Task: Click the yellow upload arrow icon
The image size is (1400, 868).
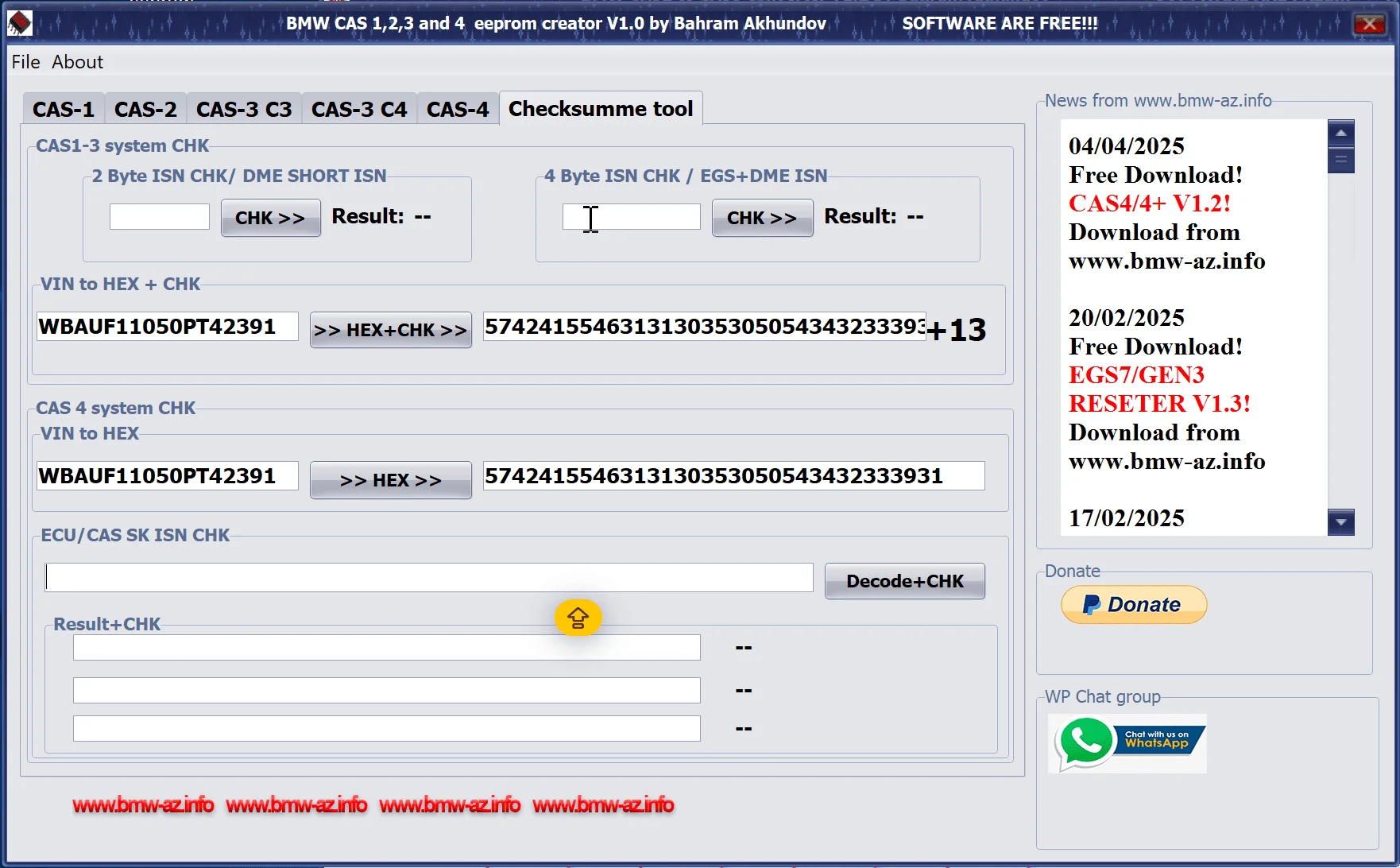Action: coord(578,618)
